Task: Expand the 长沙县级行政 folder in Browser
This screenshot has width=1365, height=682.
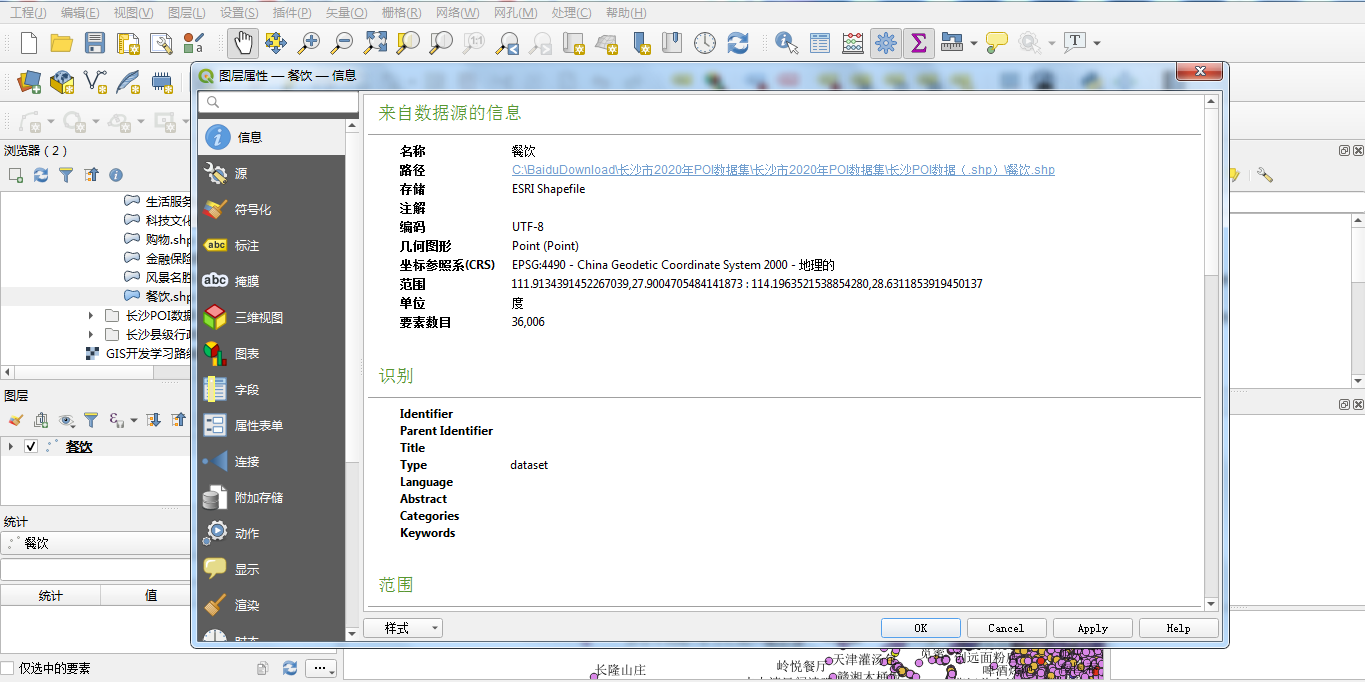Action: [x=93, y=334]
